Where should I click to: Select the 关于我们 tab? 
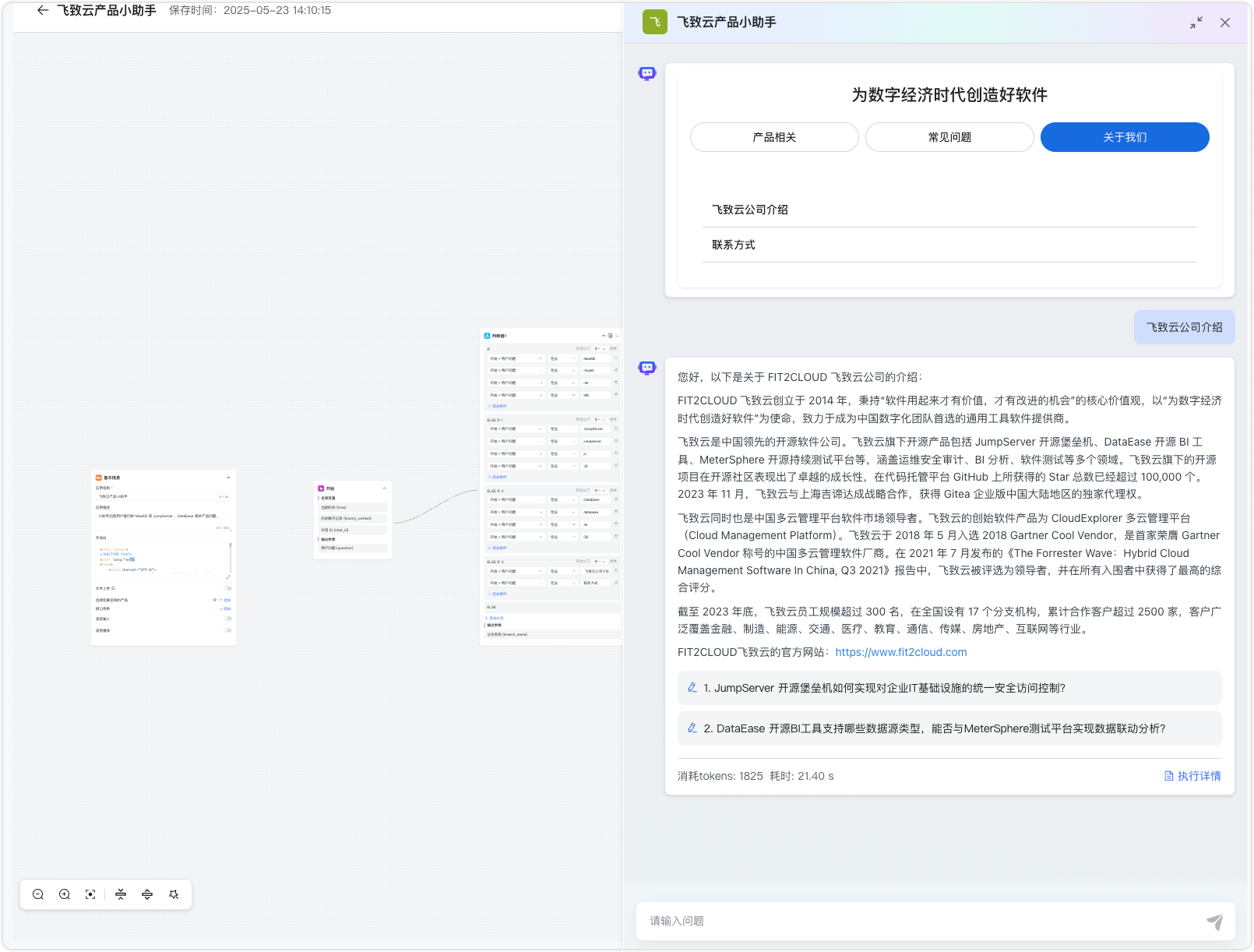pos(1125,137)
